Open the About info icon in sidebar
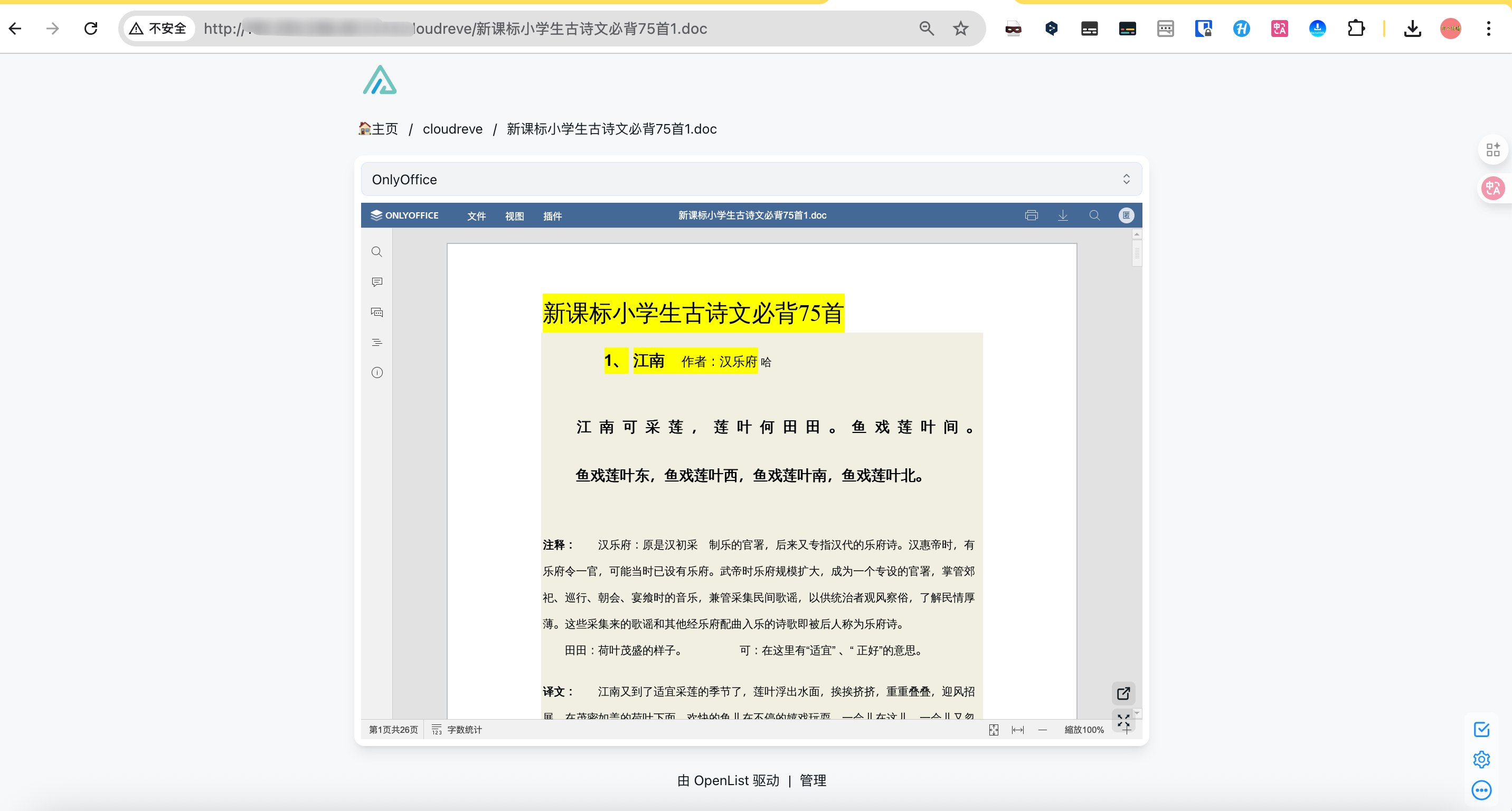 pos(376,373)
